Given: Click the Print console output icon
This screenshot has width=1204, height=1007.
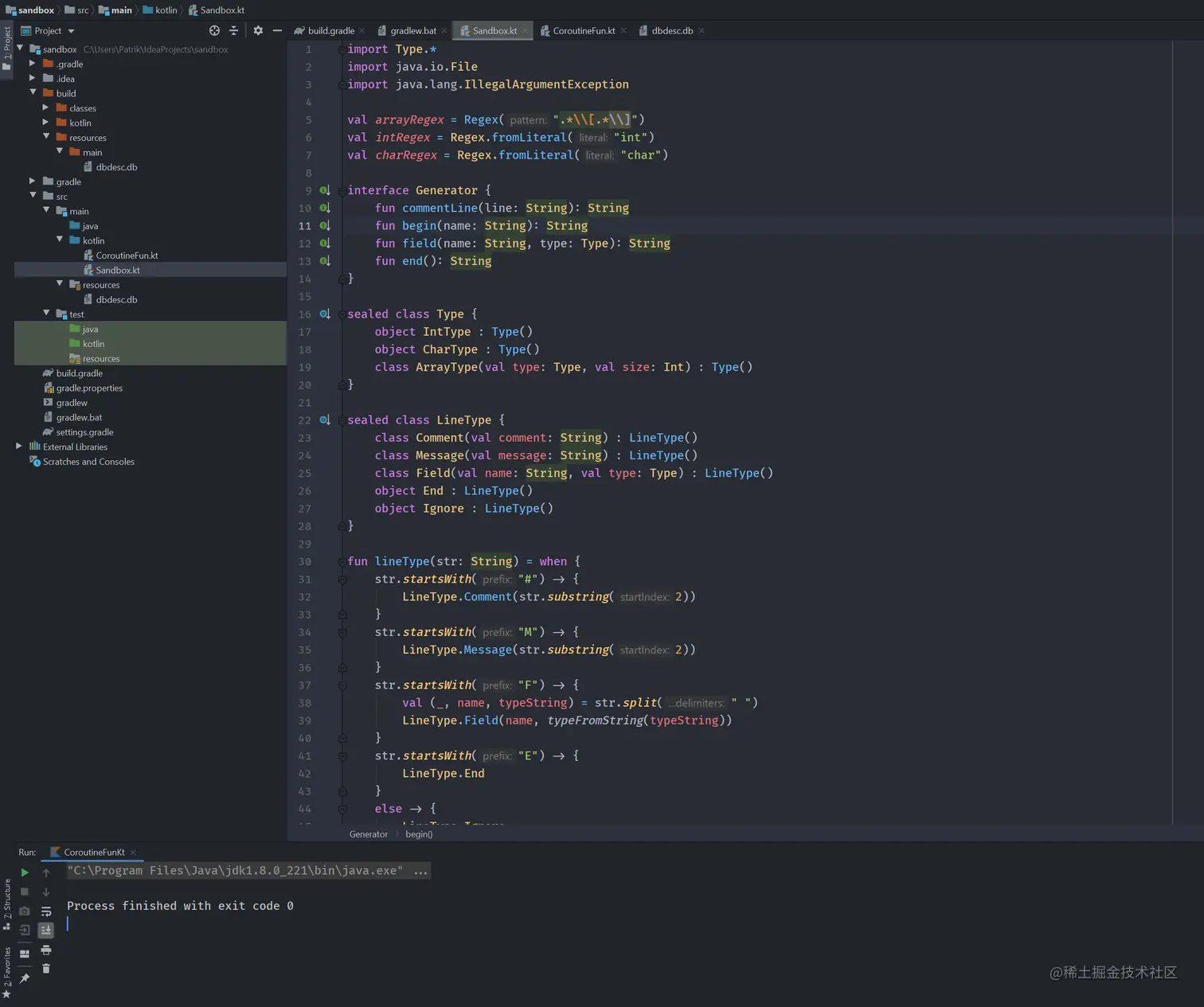Looking at the screenshot, I should (x=46, y=950).
